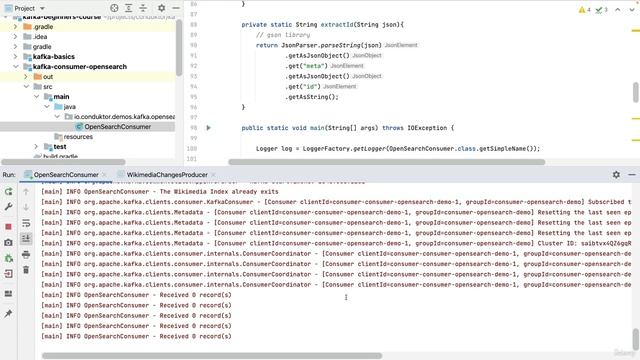Go to previous highlighted error arrow

point(618,9)
